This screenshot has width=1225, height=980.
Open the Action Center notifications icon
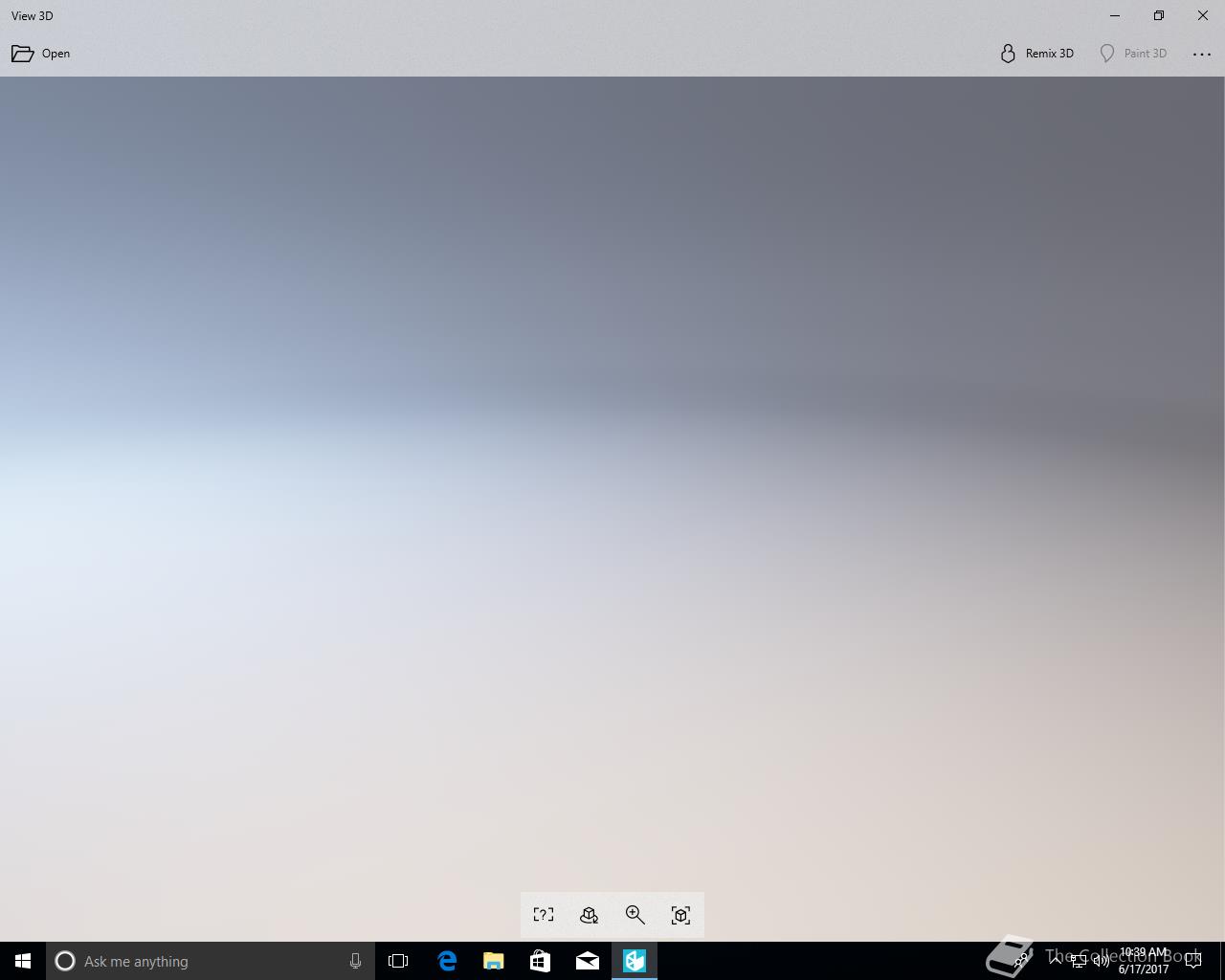click(x=1193, y=961)
